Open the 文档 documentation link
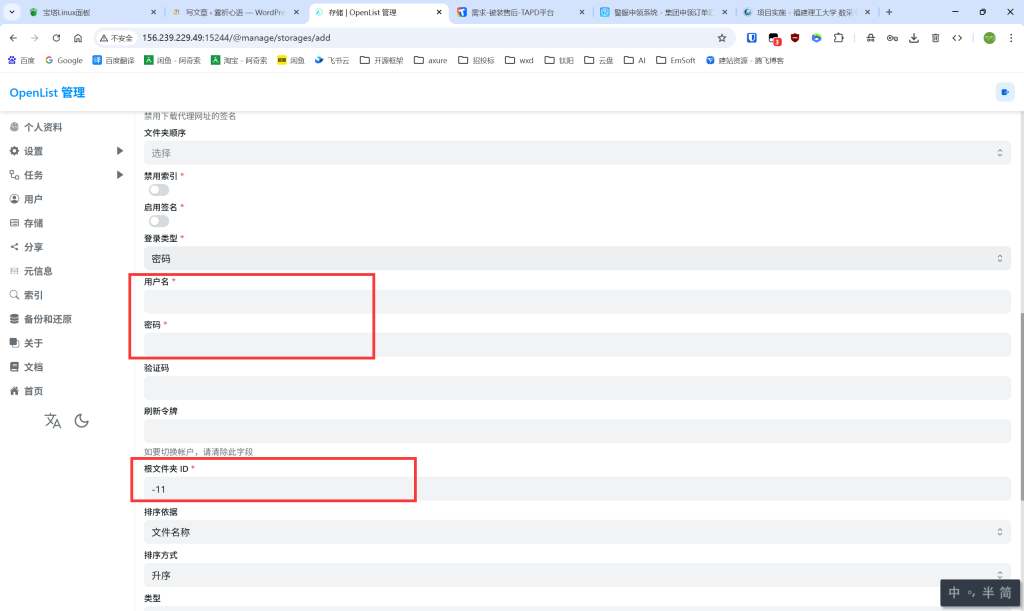1024x611 pixels. click(x=37, y=367)
